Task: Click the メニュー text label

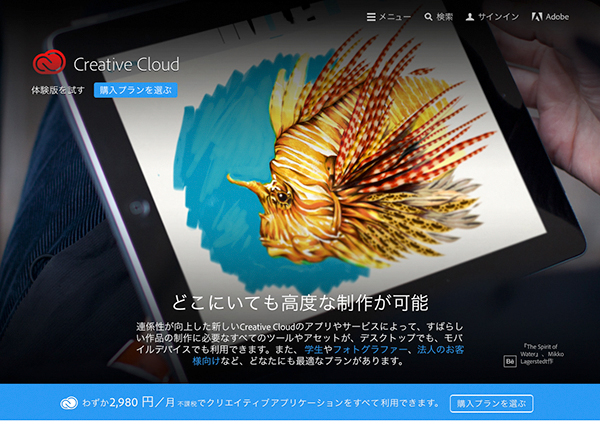Action: pos(395,17)
